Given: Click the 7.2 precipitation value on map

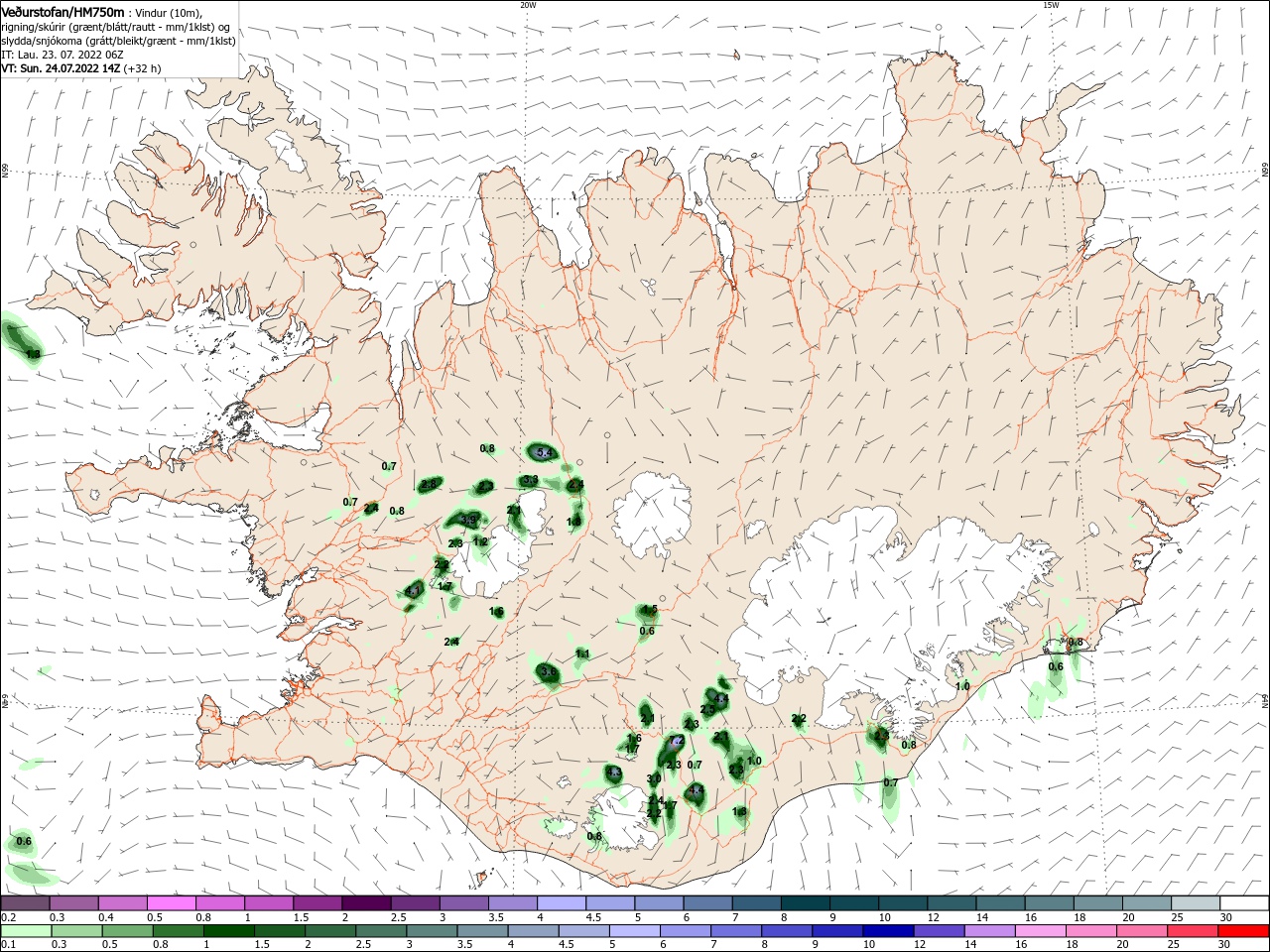Looking at the screenshot, I should pos(678,741).
